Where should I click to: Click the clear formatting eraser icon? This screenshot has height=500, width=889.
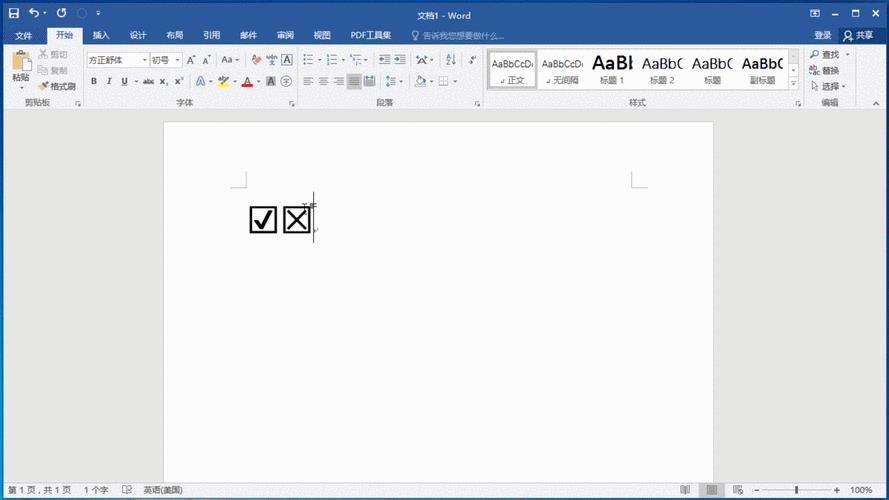pyautogui.click(x=256, y=60)
